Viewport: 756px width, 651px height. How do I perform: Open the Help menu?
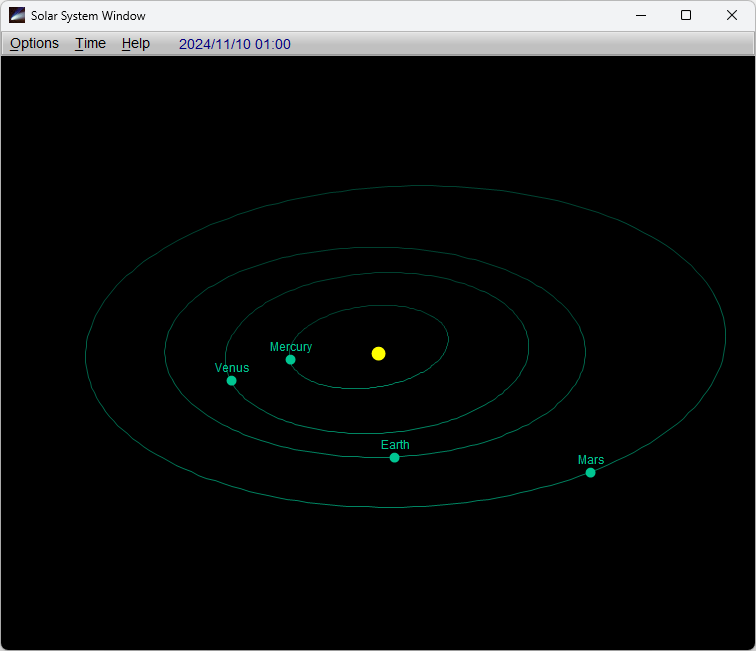136,43
